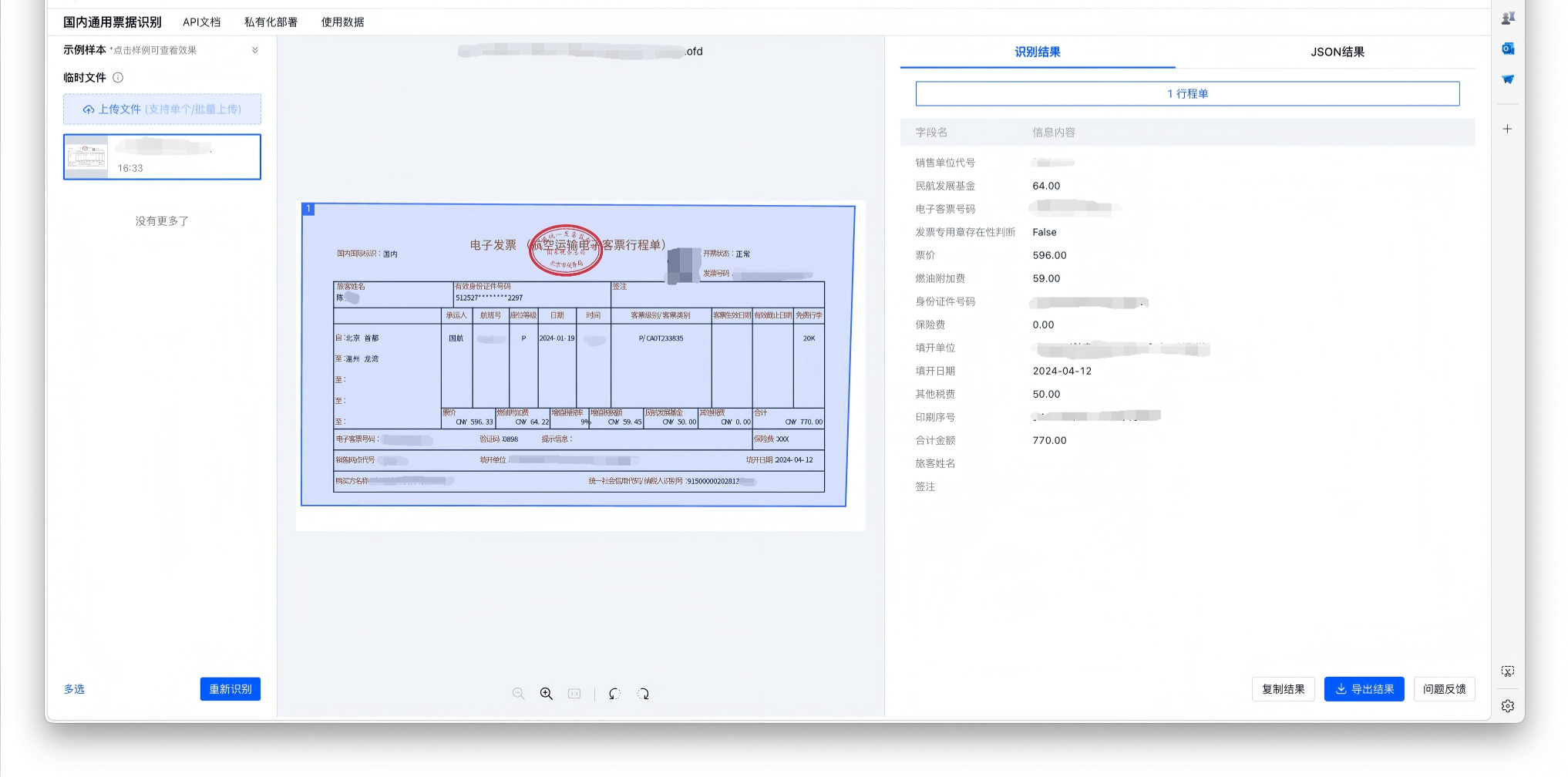
Task: Switch to the JSON结果 tab
Action: point(1337,52)
